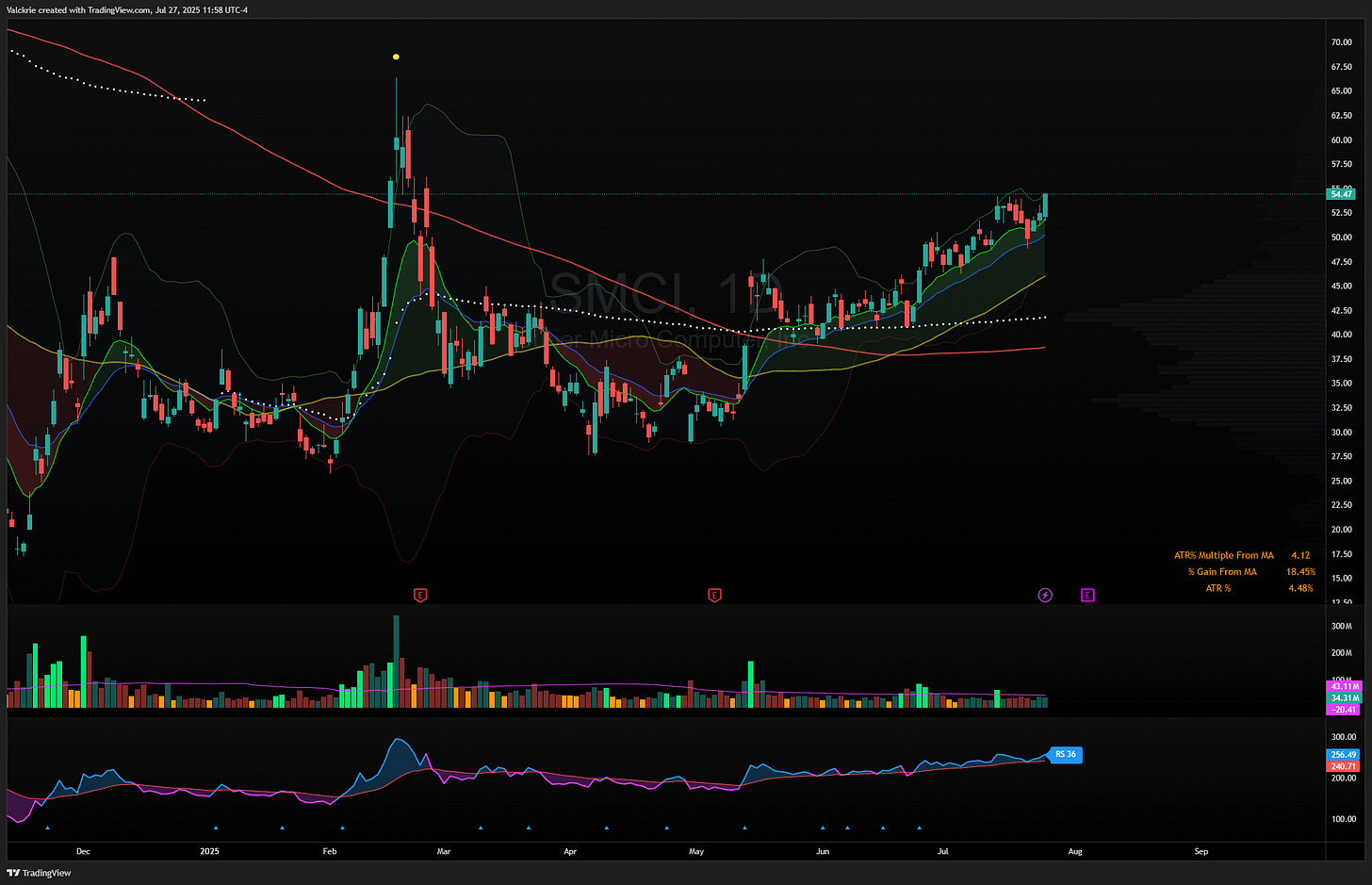This screenshot has width=1372, height=885.
Task: Click the 34.31M volume label
Action: click(x=1344, y=697)
